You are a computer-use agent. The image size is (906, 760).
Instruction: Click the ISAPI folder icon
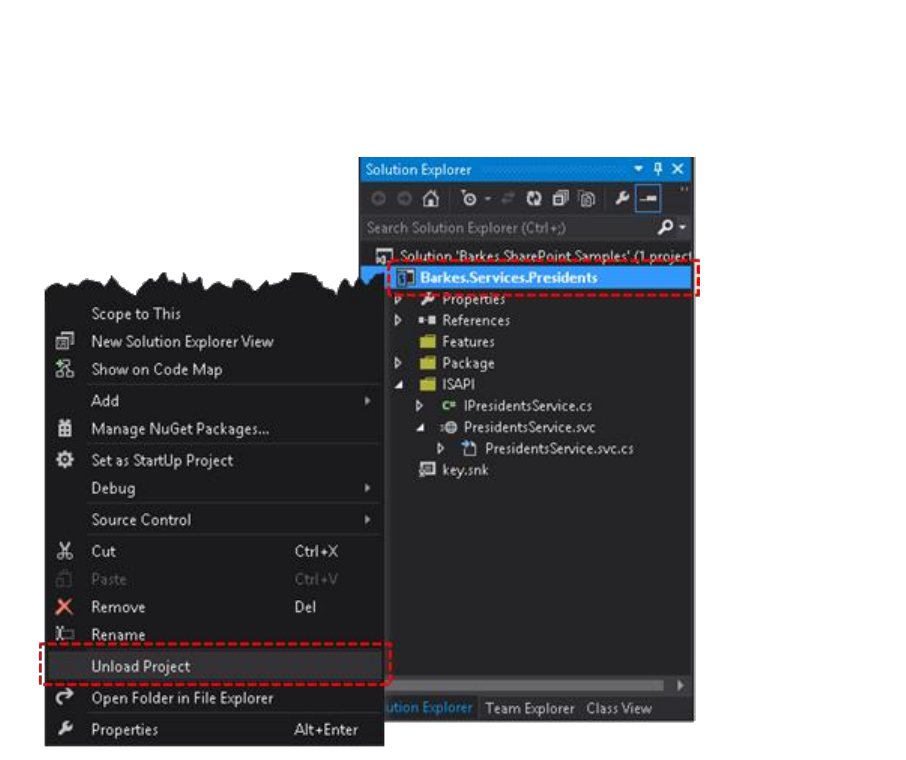coord(428,384)
